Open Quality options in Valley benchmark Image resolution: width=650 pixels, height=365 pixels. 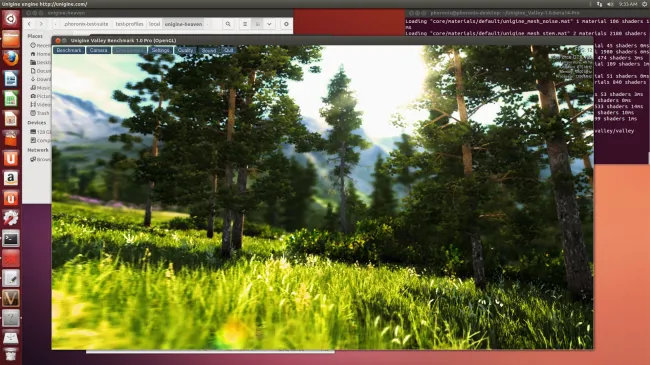click(185, 50)
